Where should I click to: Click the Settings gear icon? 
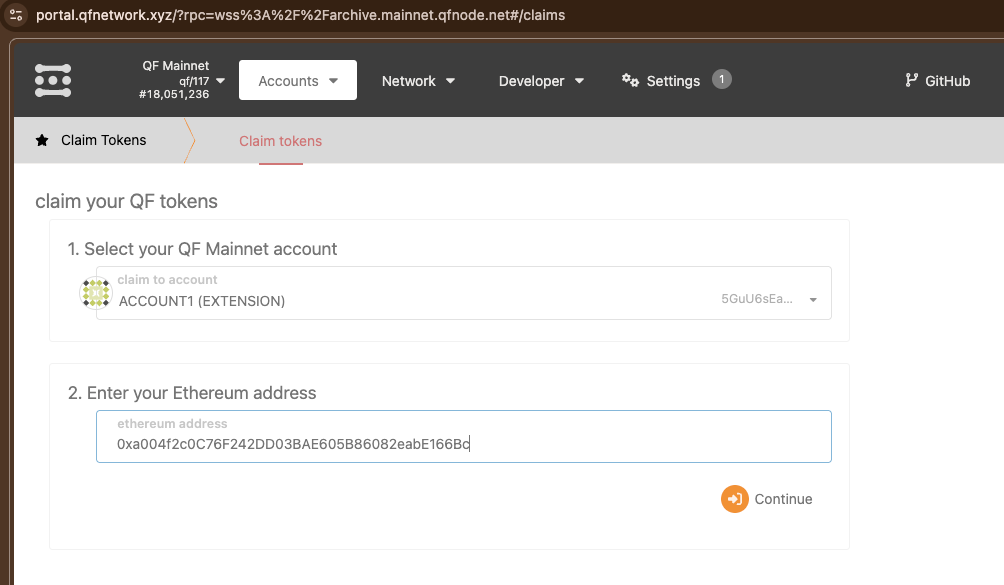(630, 81)
